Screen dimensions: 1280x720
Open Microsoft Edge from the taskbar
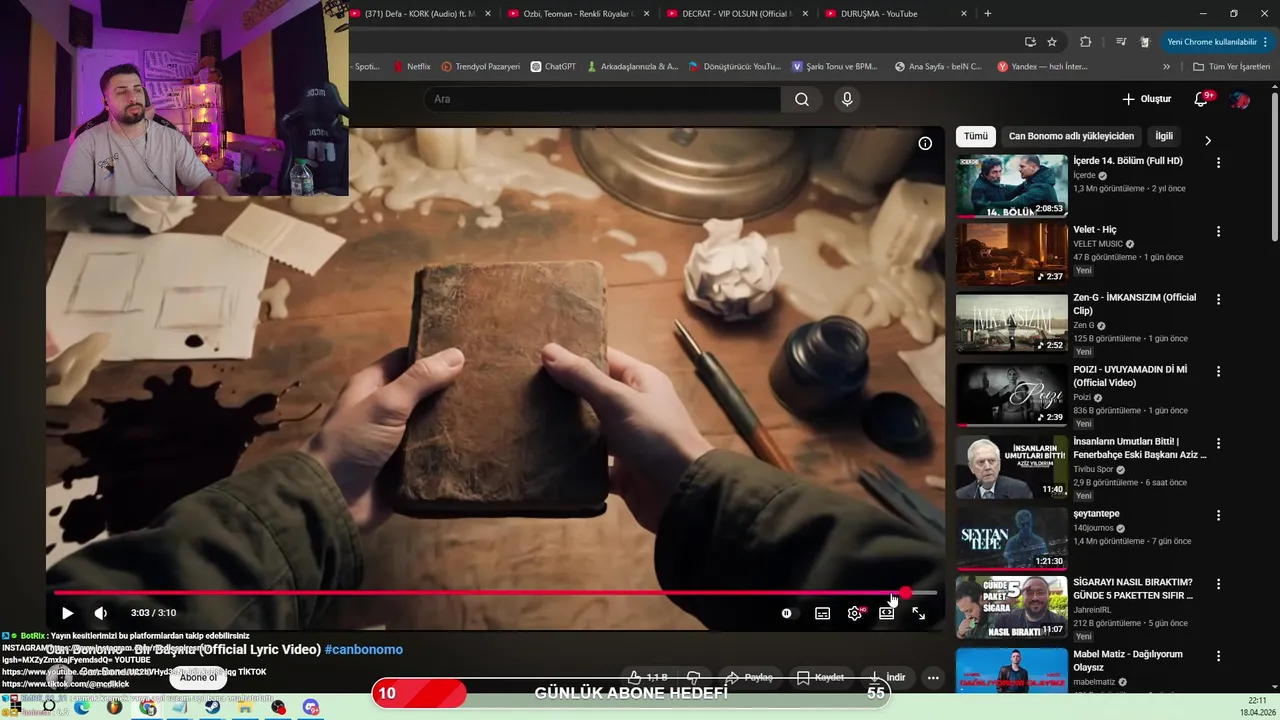pyautogui.click(x=82, y=707)
